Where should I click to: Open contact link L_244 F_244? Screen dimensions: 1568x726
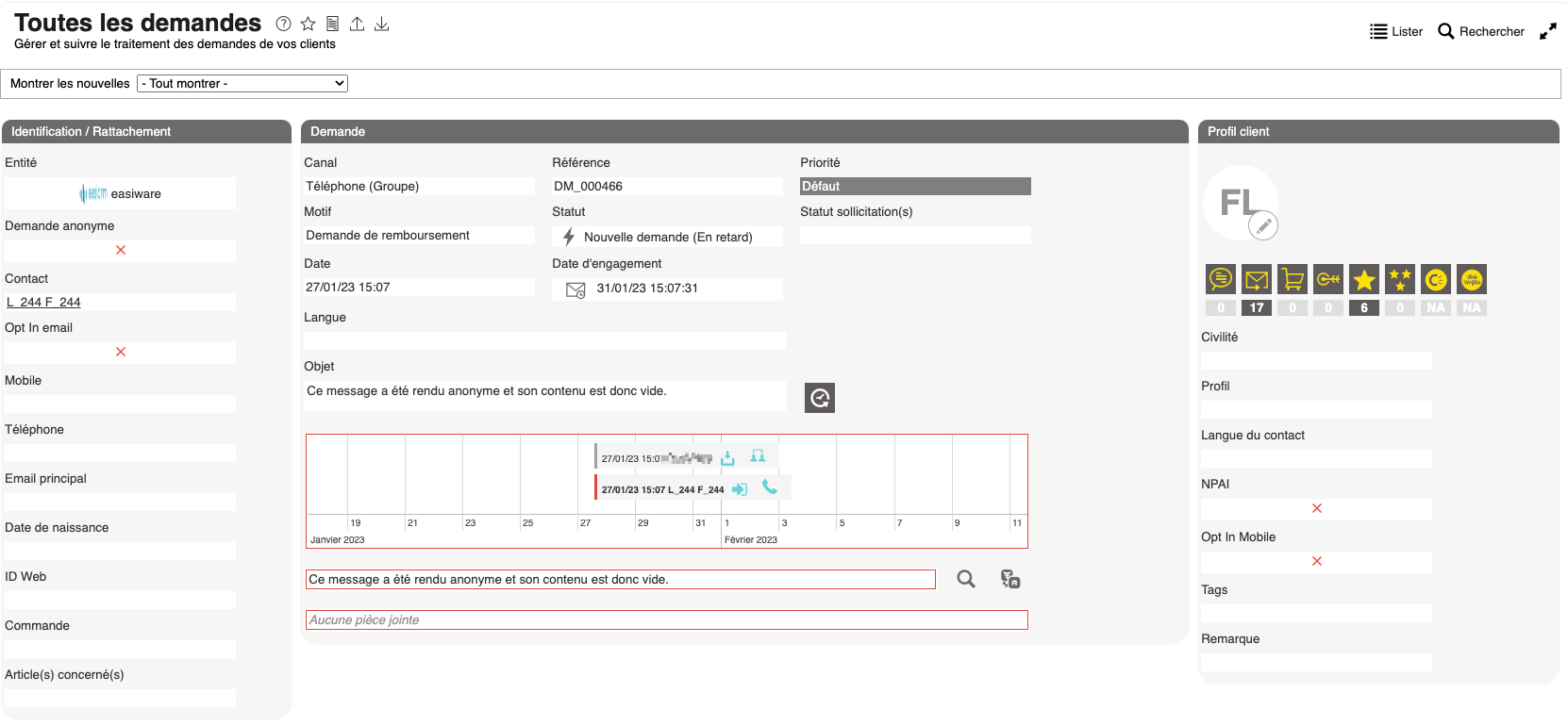pyautogui.click(x=44, y=303)
